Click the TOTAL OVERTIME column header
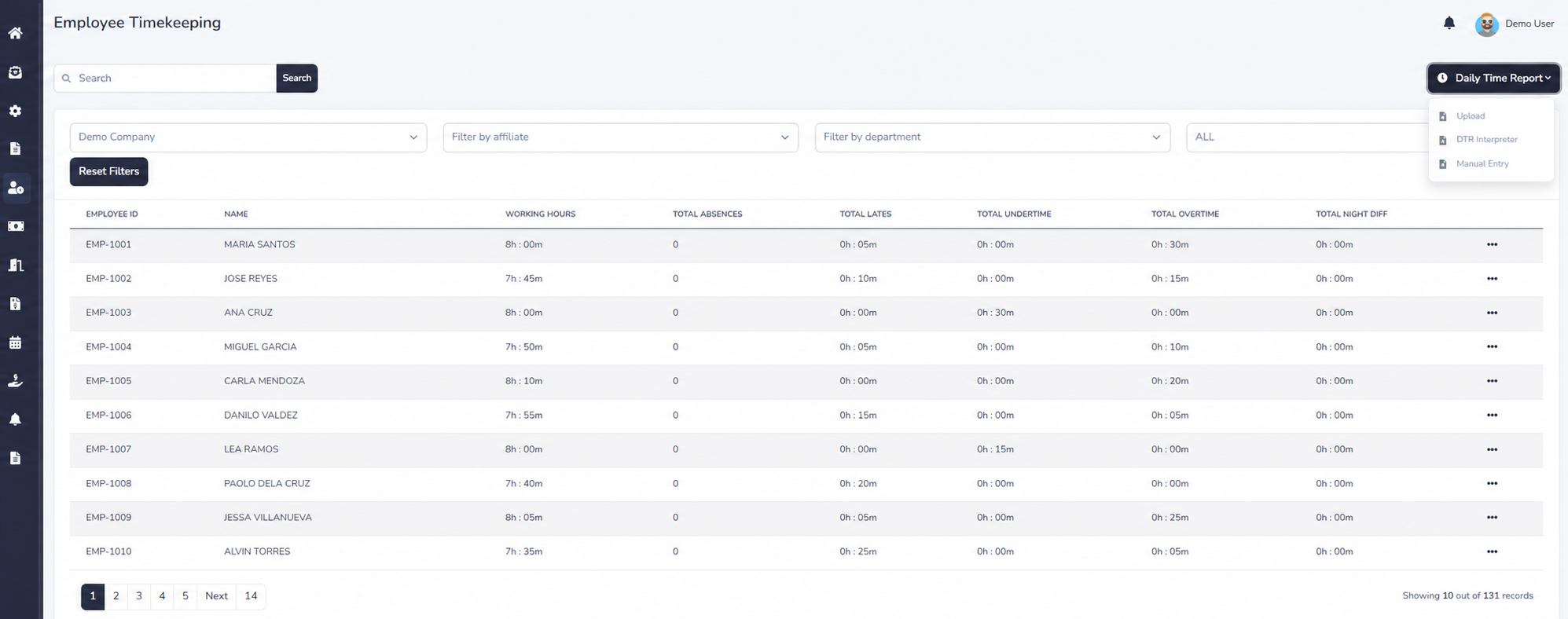This screenshot has height=619, width=1568. tap(1185, 214)
